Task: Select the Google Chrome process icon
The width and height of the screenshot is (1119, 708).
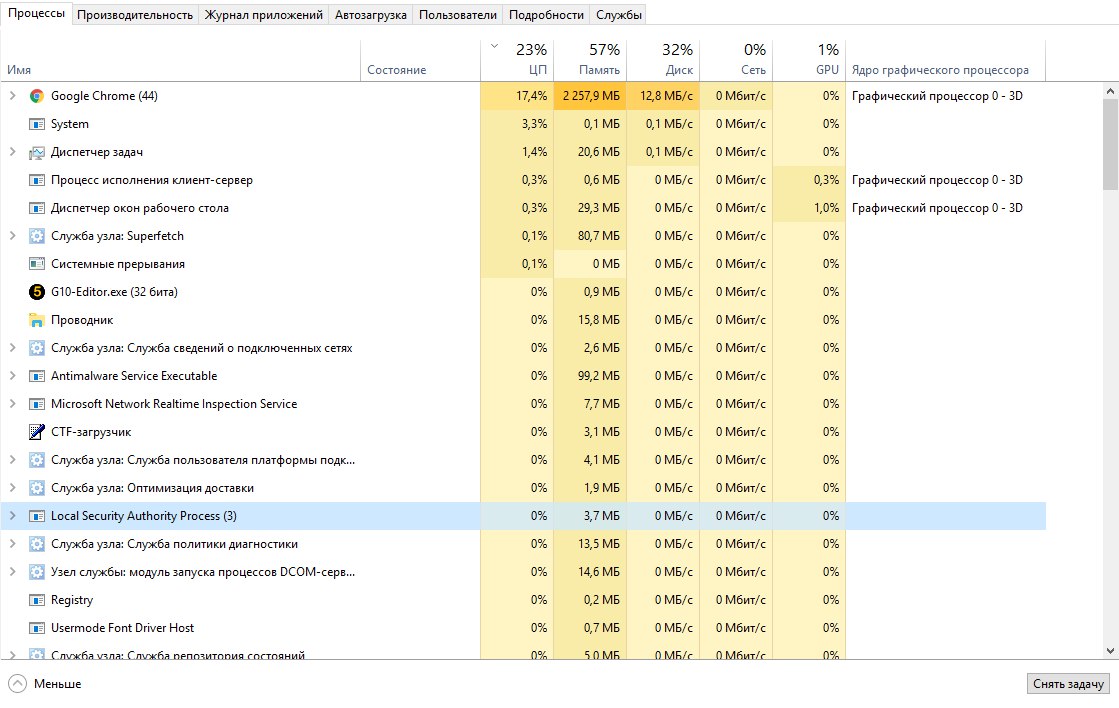Action: tap(36, 96)
